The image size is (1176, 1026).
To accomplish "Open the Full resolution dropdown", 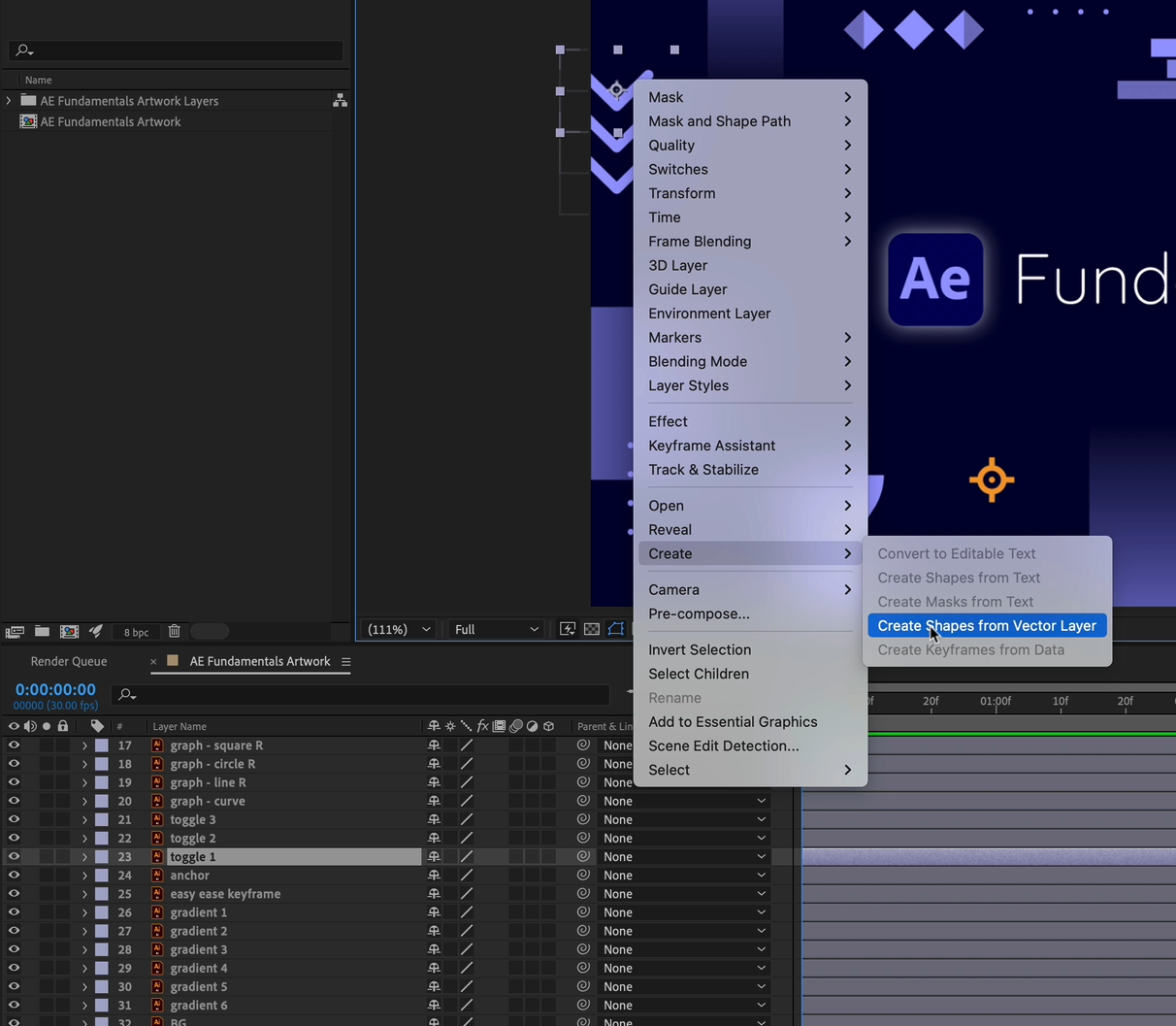I will coord(496,629).
